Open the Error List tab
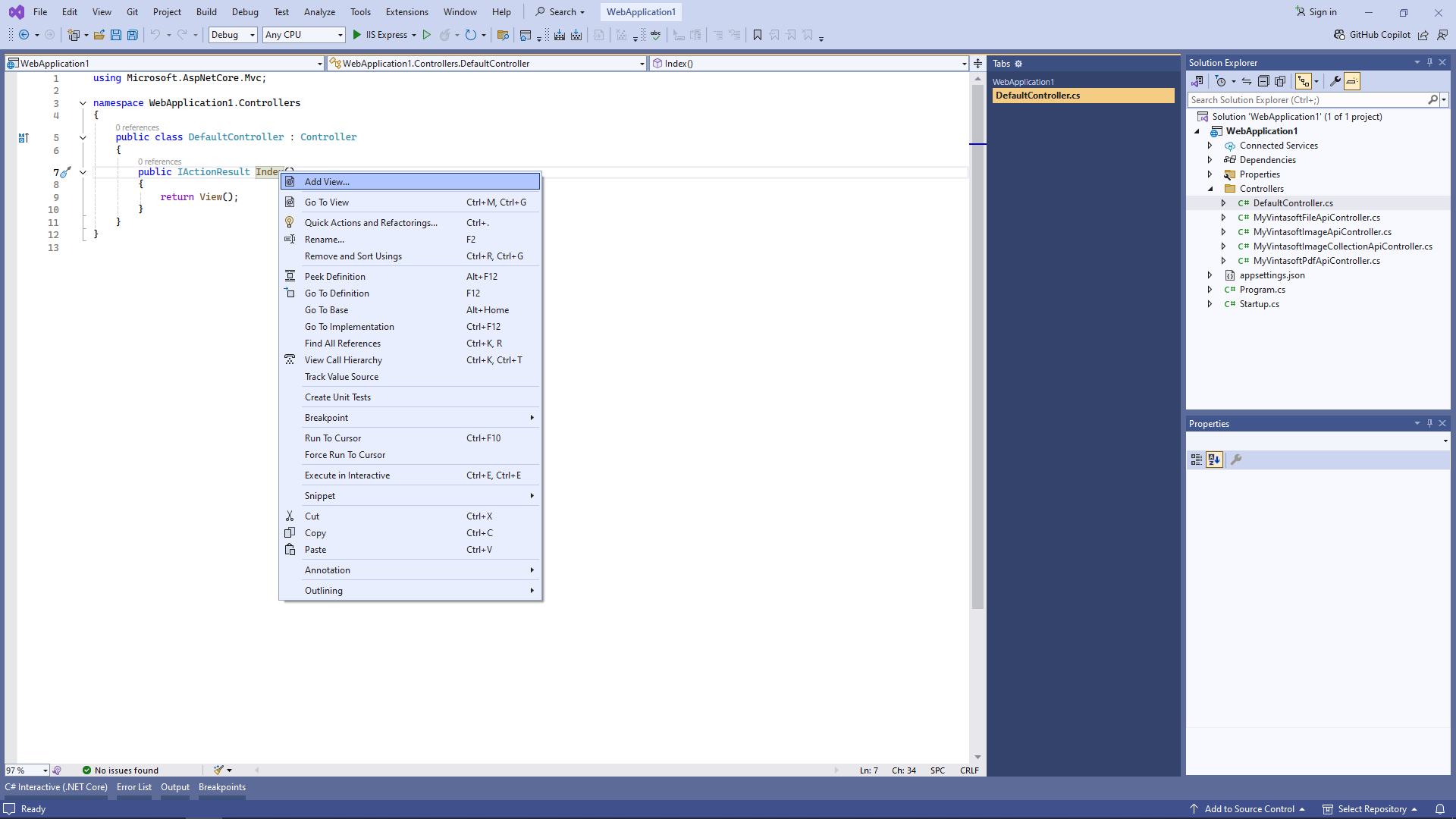The width and height of the screenshot is (1456, 819). coord(133,787)
